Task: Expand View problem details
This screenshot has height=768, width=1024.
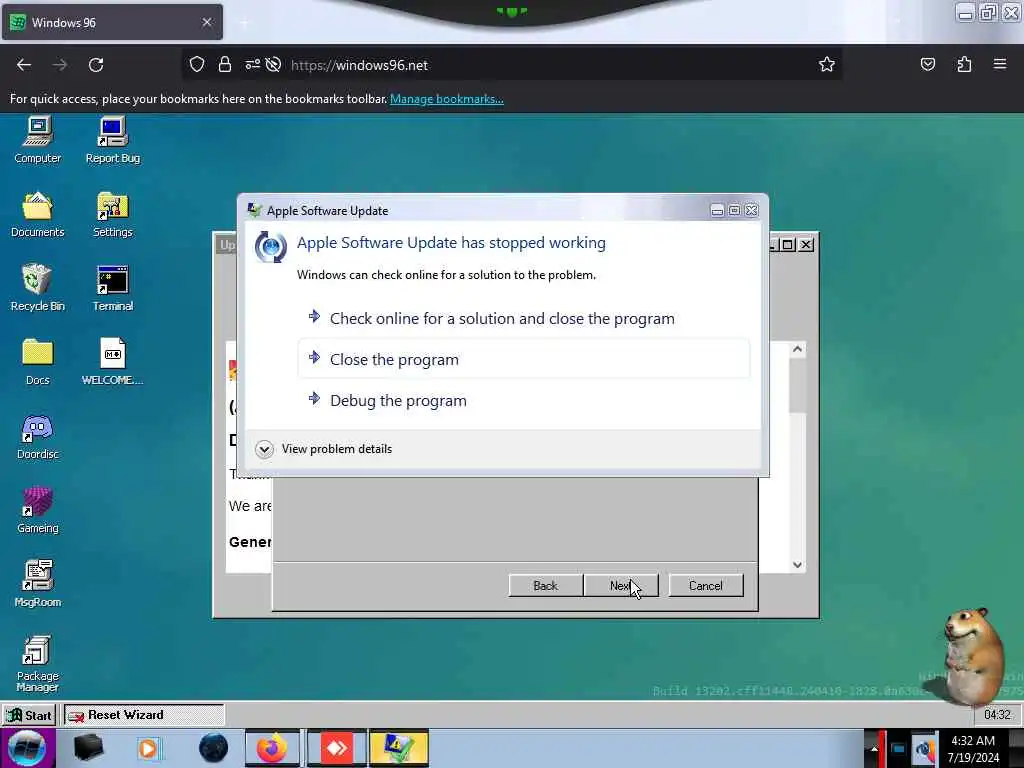Action: coord(324,449)
